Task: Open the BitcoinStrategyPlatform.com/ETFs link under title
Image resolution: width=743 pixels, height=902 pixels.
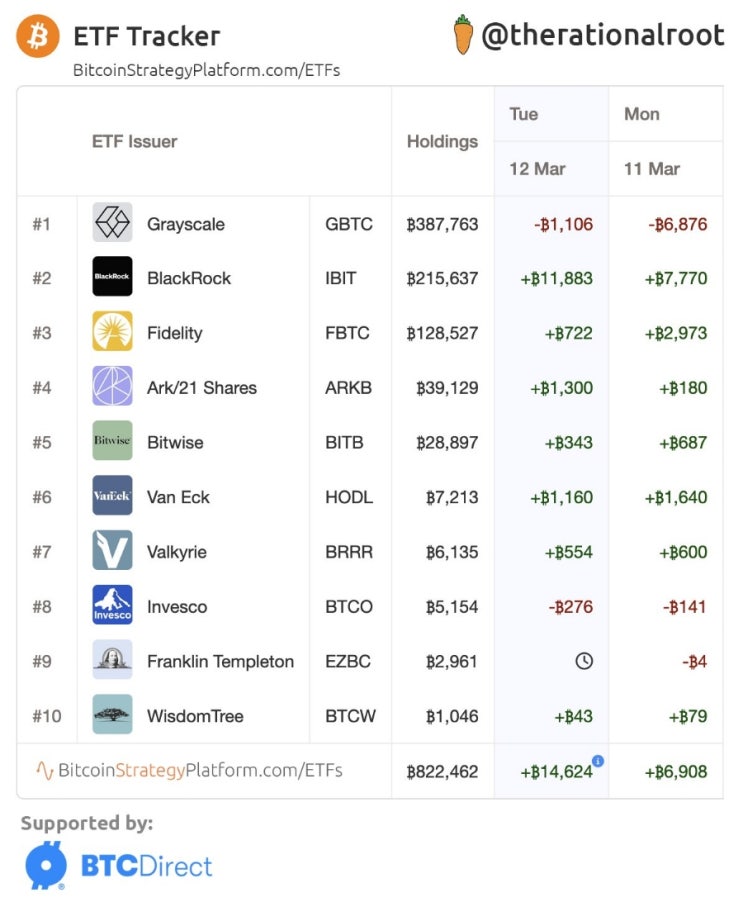Action: tap(207, 70)
